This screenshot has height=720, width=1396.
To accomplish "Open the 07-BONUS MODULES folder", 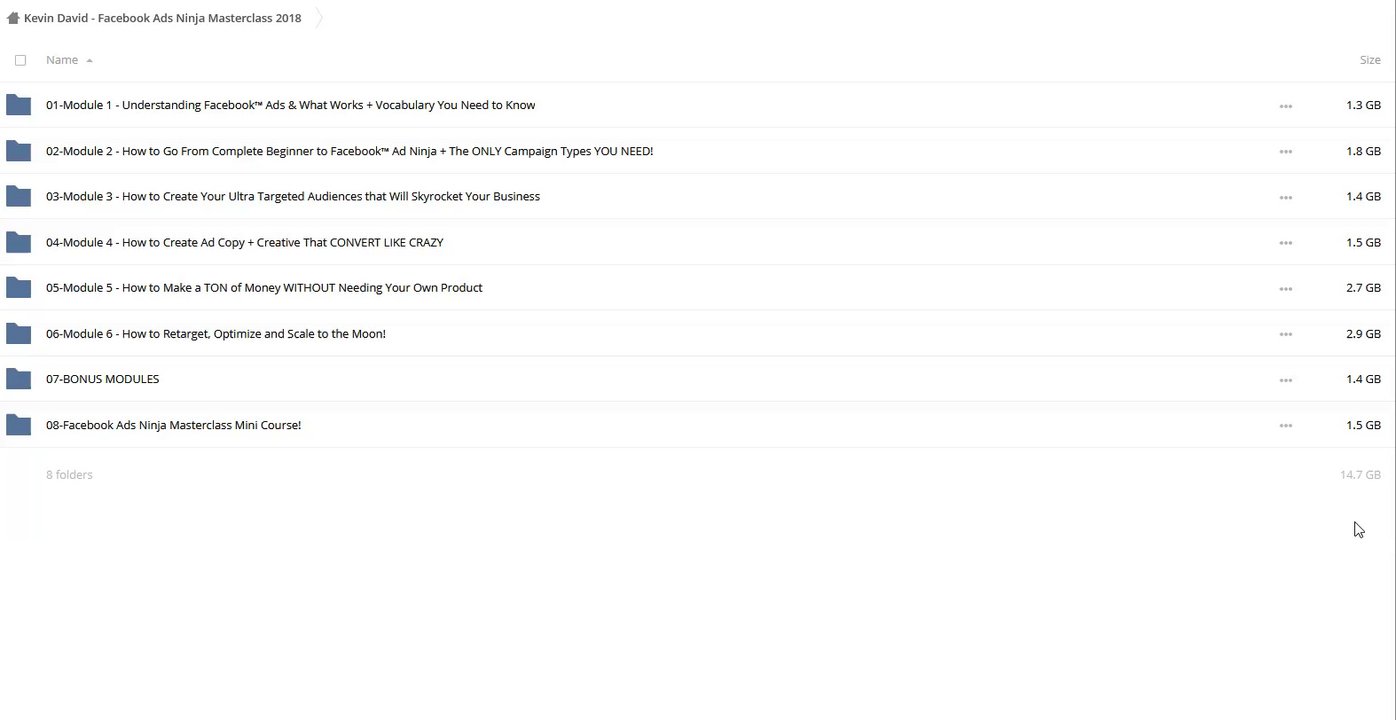I will [102, 379].
